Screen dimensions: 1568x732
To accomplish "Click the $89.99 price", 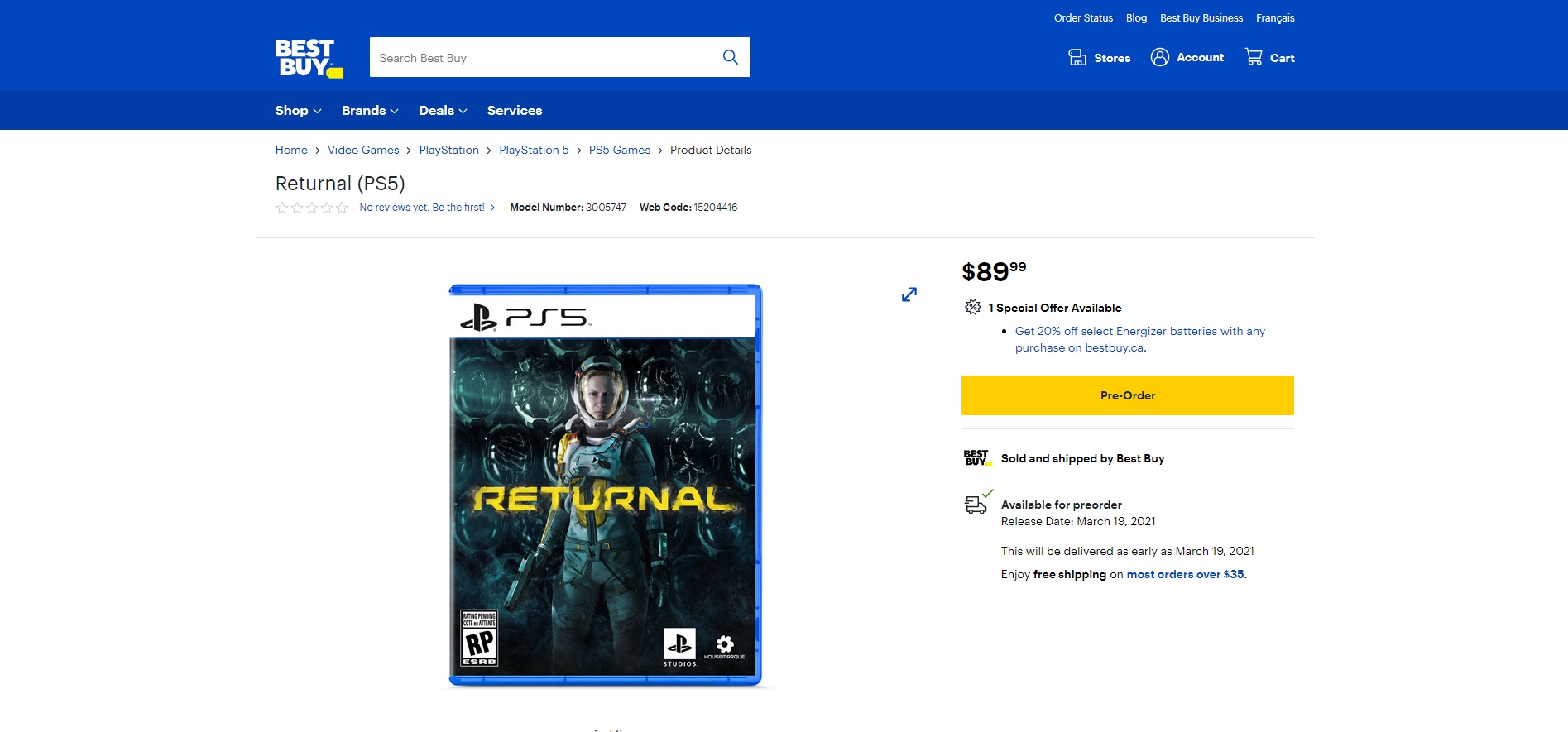I will tap(994, 271).
